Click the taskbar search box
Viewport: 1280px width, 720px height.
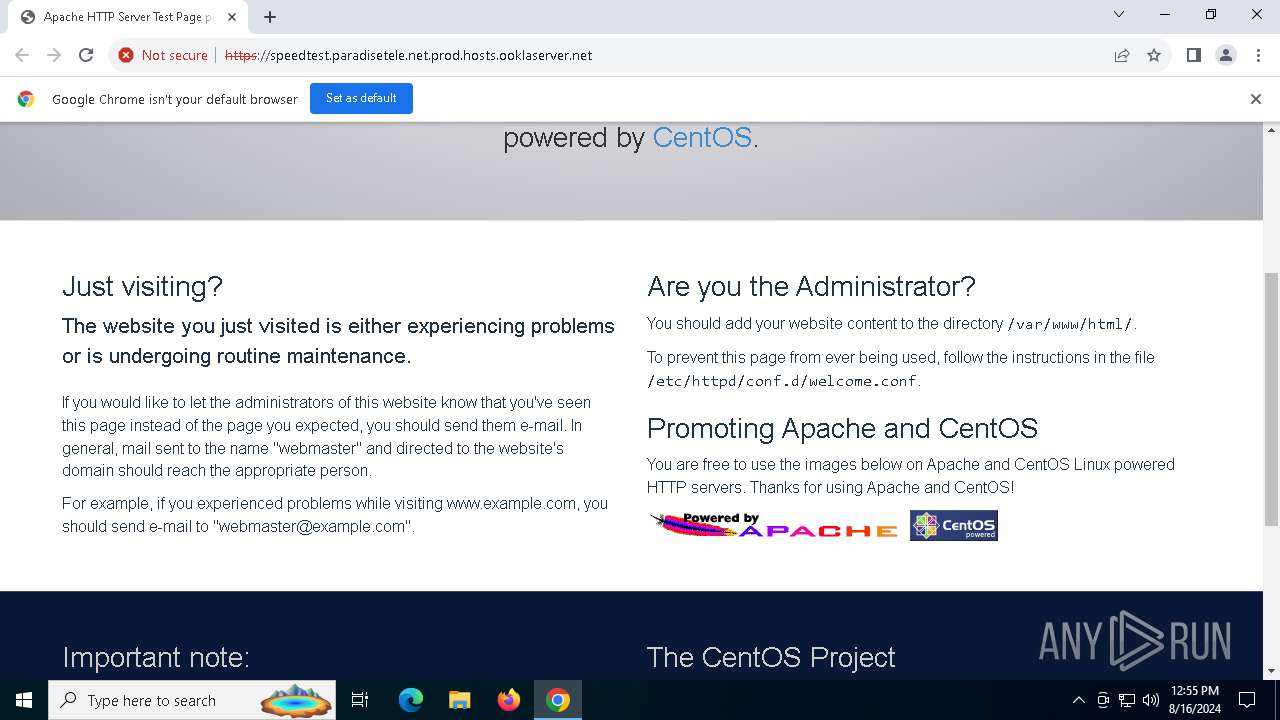point(192,700)
